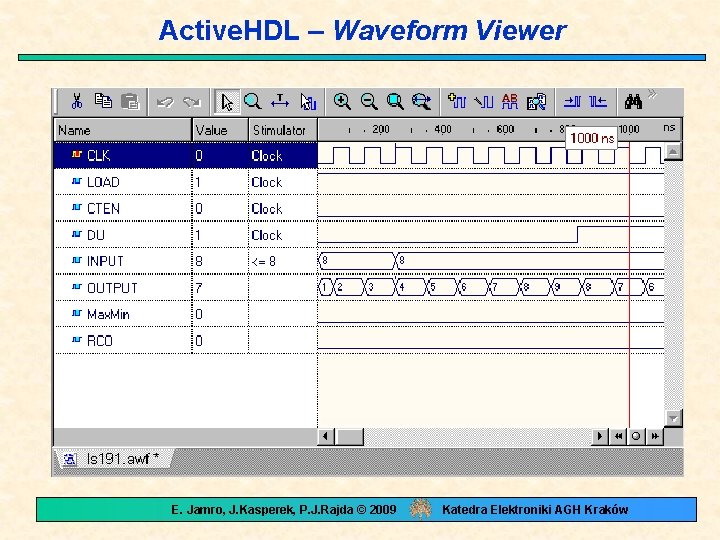Image resolution: width=720 pixels, height=540 pixels.
Task: Click the binoculars Find icon
Action: 633,101
